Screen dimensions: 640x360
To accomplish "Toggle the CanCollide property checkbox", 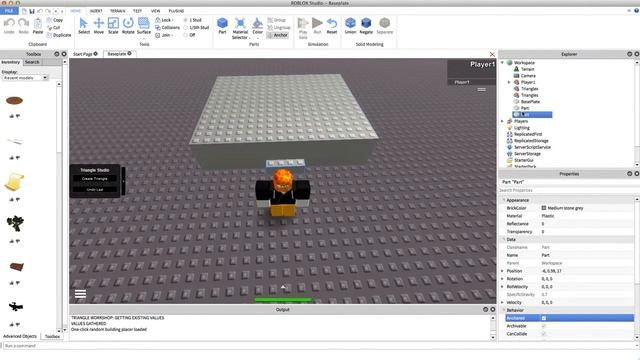I will [544, 334].
